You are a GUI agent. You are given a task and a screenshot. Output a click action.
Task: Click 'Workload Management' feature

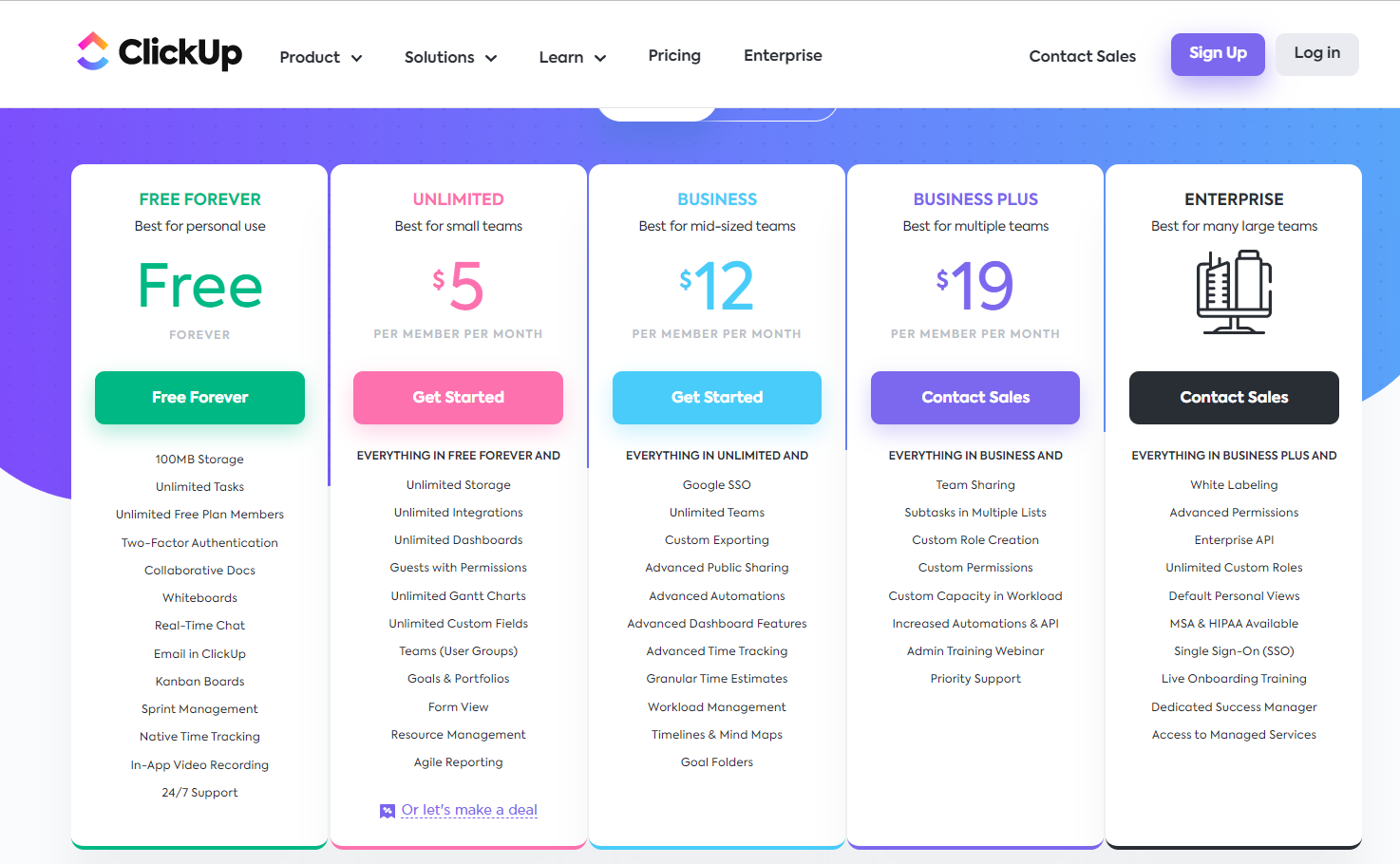pyautogui.click(x=717, y=707)
